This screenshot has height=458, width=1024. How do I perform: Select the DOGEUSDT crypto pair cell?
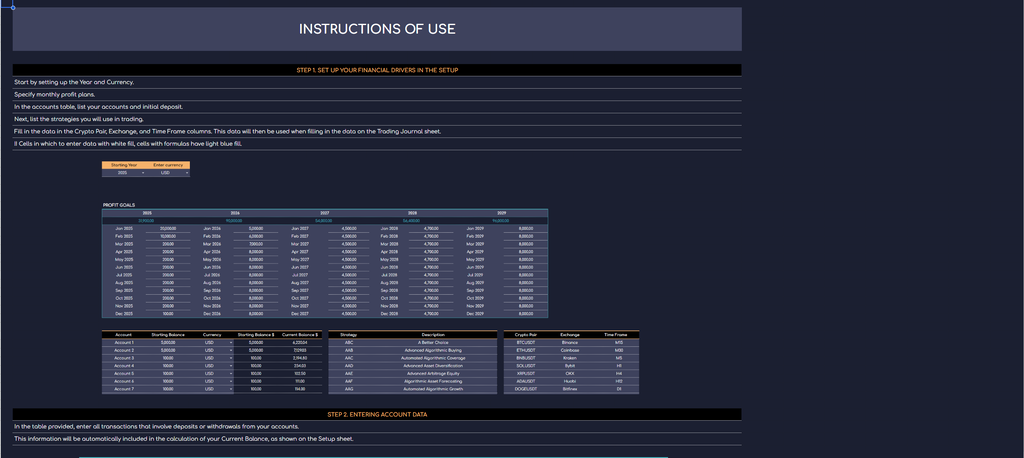(526, 389)
